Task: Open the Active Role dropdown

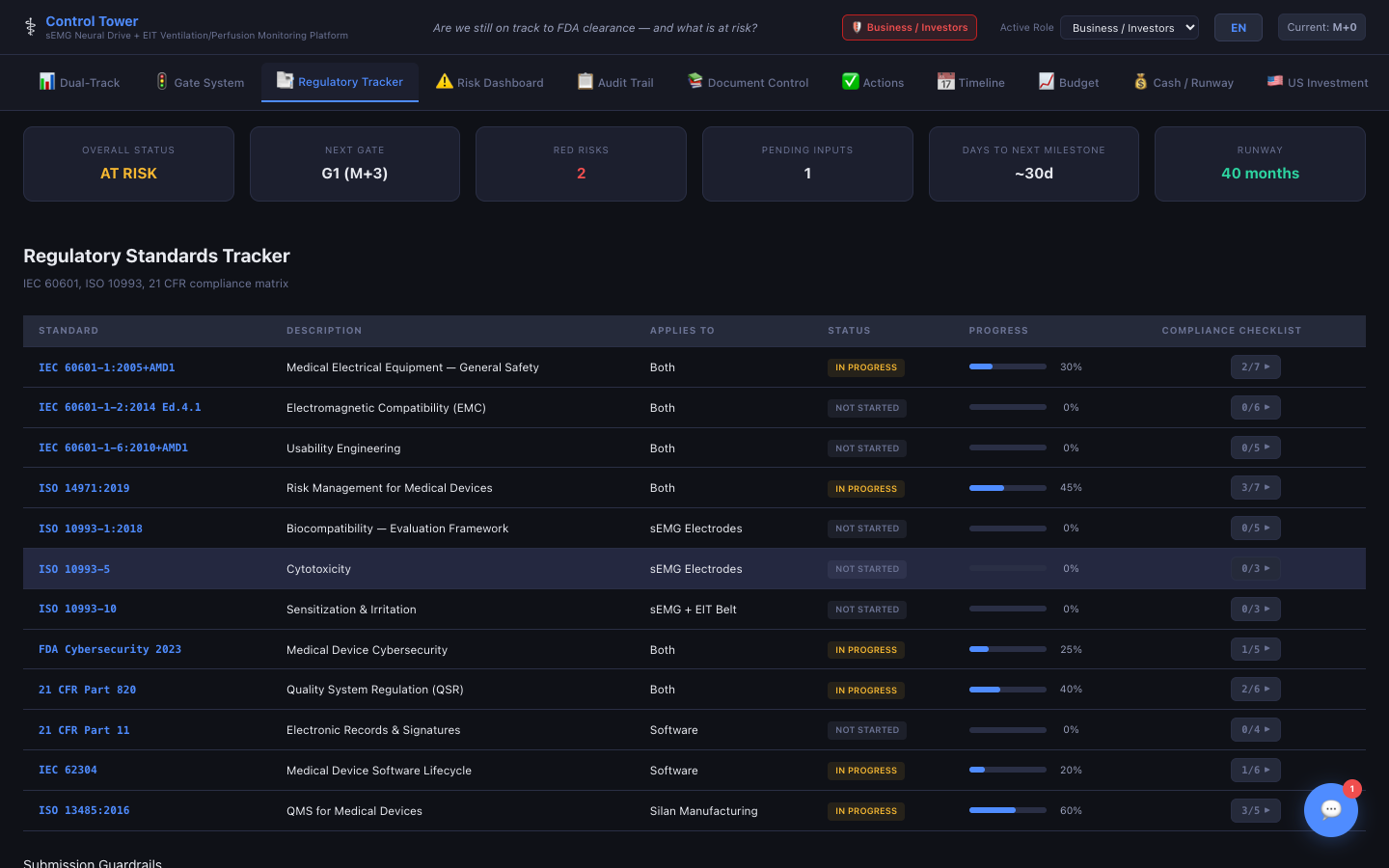Action: click(x=1129, y=28)
